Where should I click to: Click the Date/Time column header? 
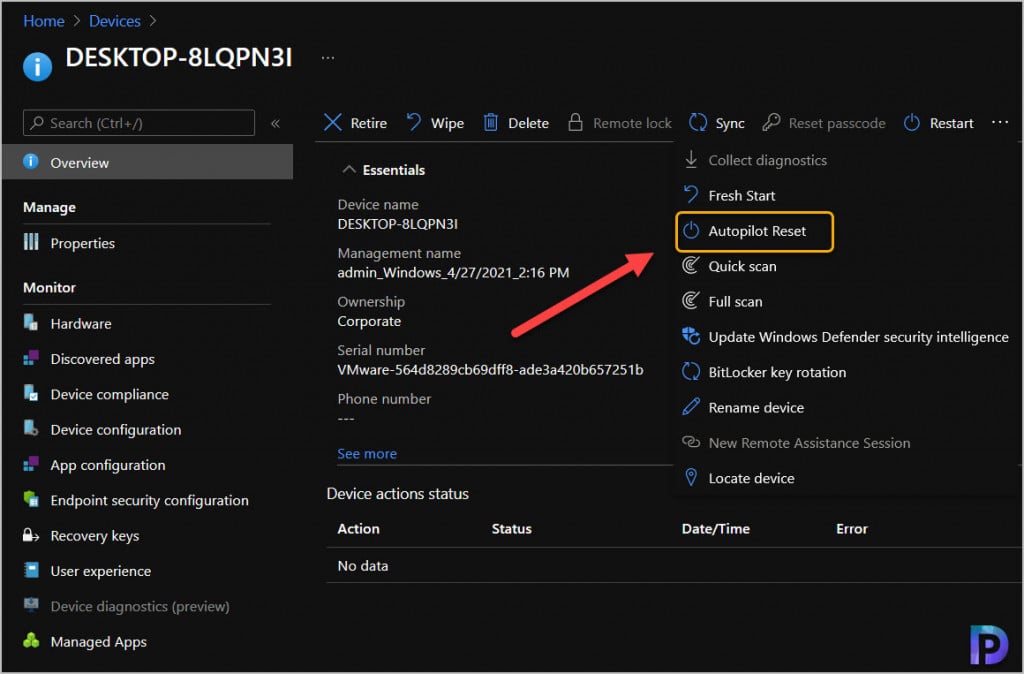(x=715, y=528)
